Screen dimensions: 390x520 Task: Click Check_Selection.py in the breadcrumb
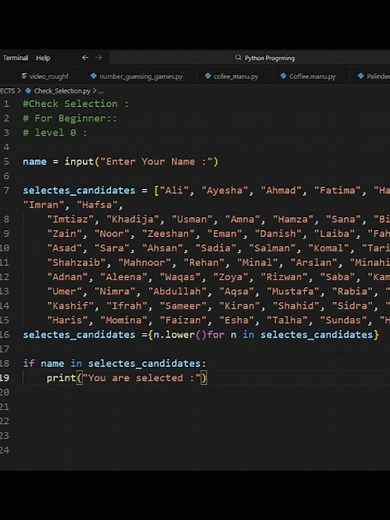62,91
